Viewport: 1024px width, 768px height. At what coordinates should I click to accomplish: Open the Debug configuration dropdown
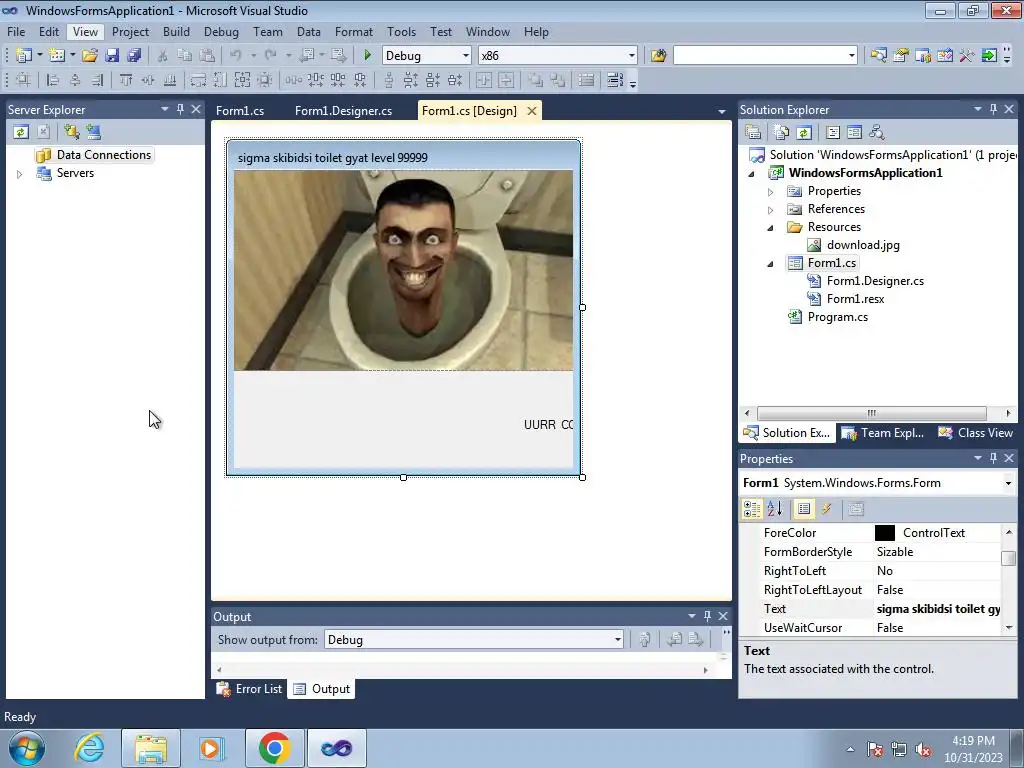click(x=466, y=56)
